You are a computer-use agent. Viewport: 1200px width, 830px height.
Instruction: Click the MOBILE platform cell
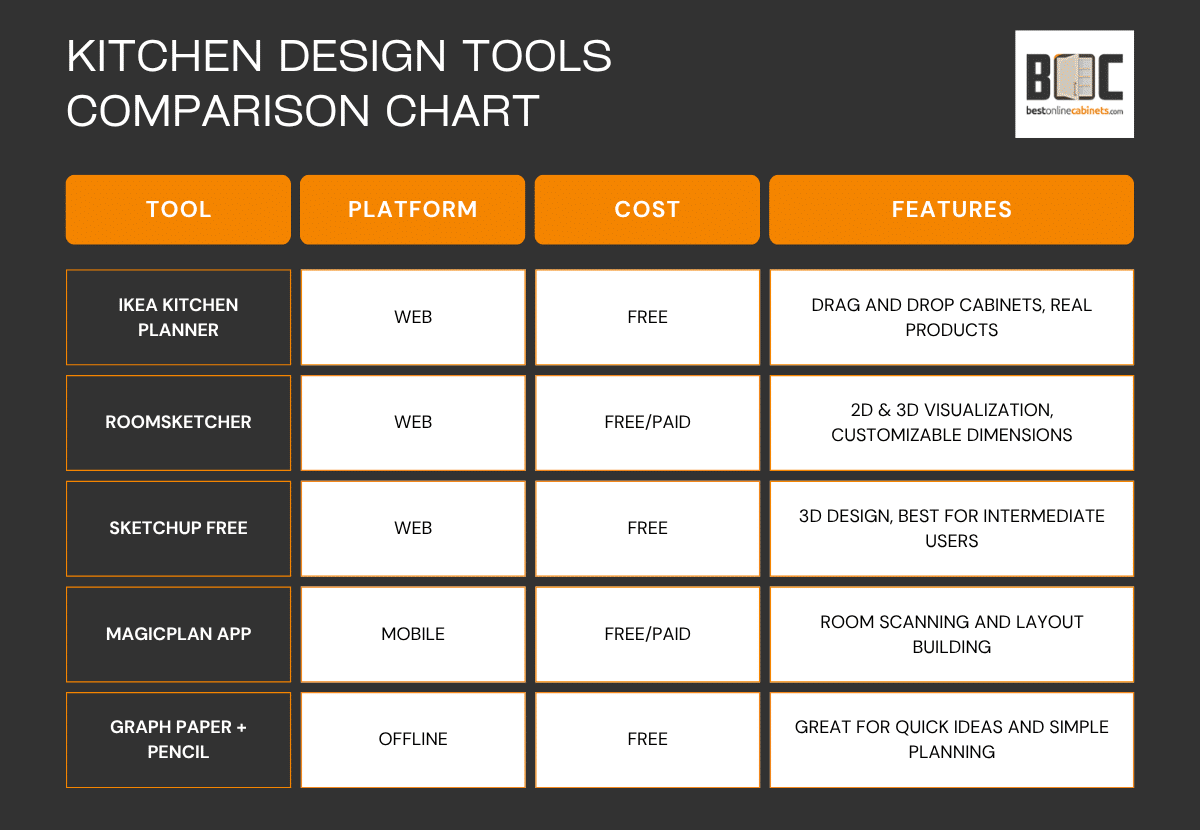tap(412, 634)
